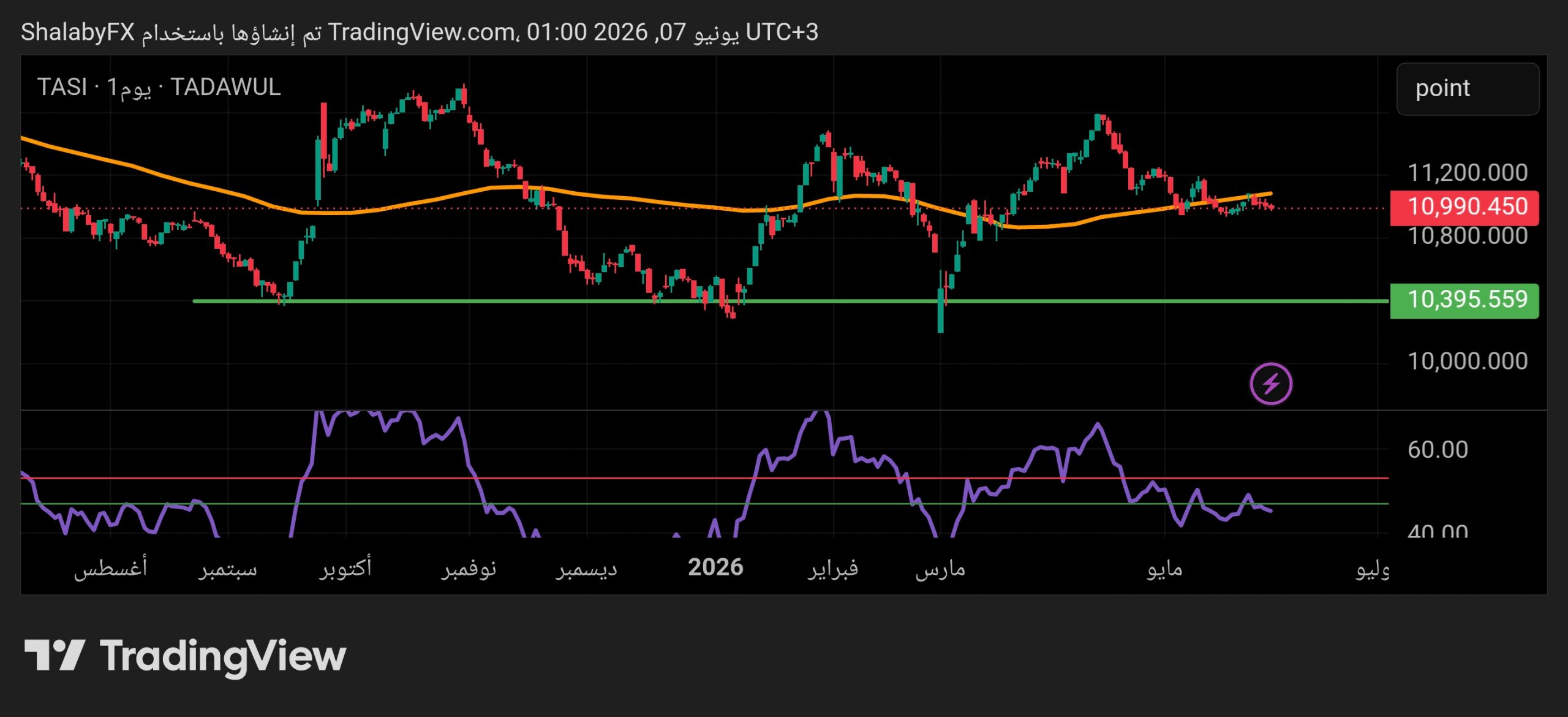The image size is (1568, 717).
Task: Open the point units dropdown box
Action: (1468, 89)
